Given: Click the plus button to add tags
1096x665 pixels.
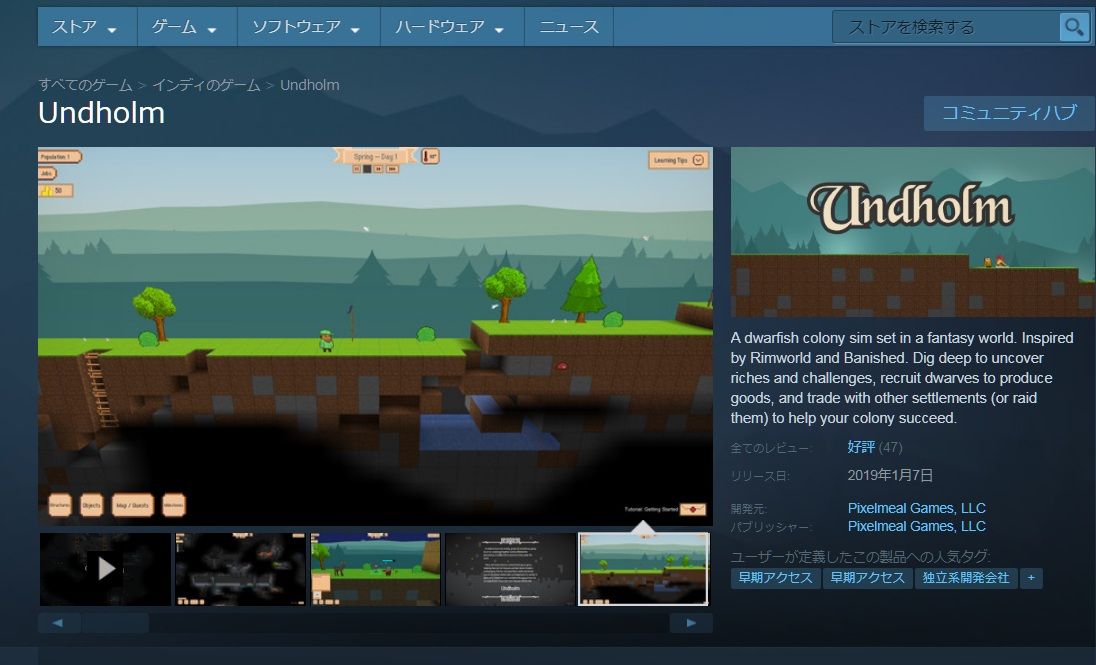Looking at the screenshot, I should click(1031, 578).
